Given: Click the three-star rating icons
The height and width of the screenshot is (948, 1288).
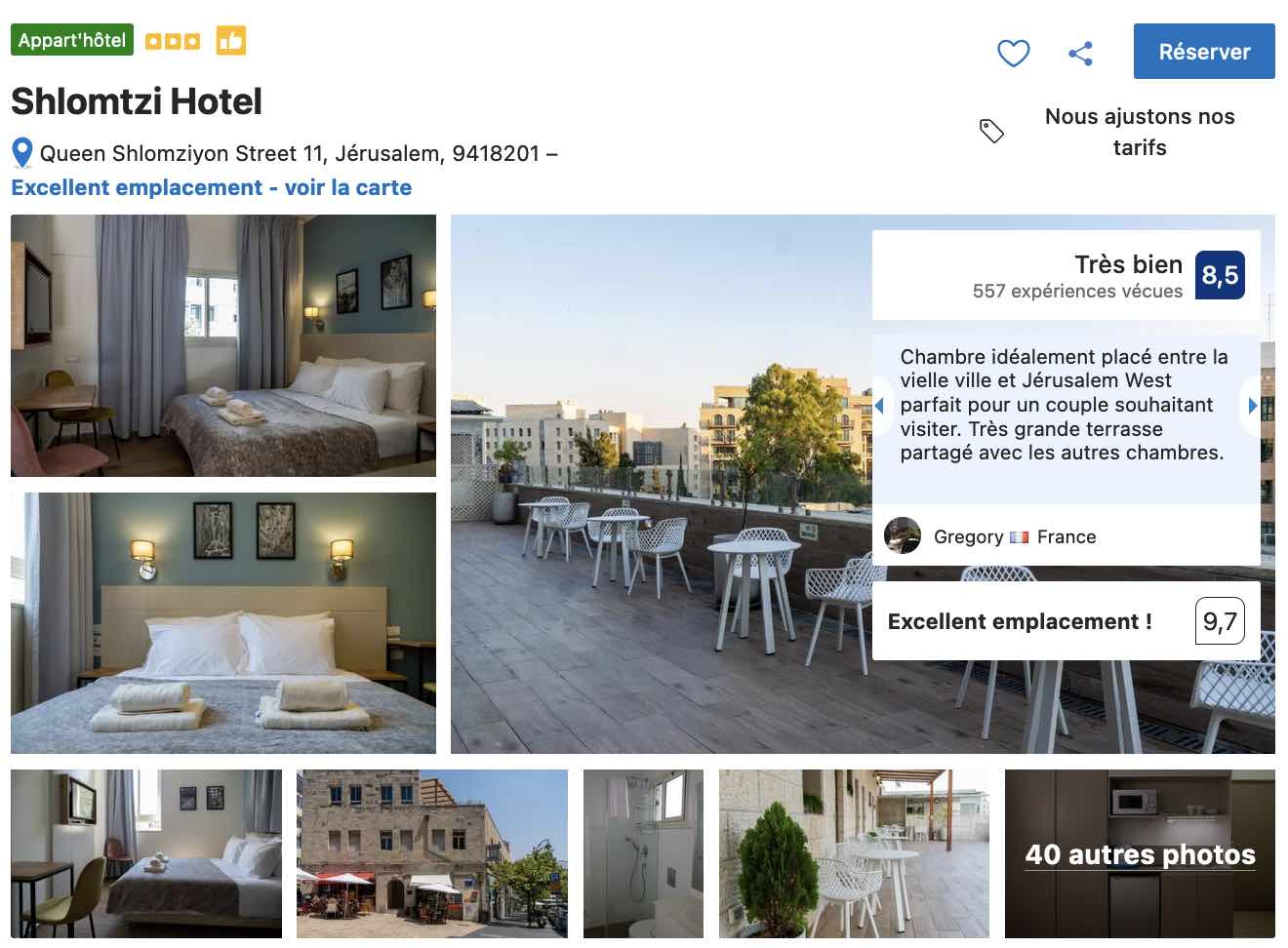Looking at the screenshot, I should [173, 41].
